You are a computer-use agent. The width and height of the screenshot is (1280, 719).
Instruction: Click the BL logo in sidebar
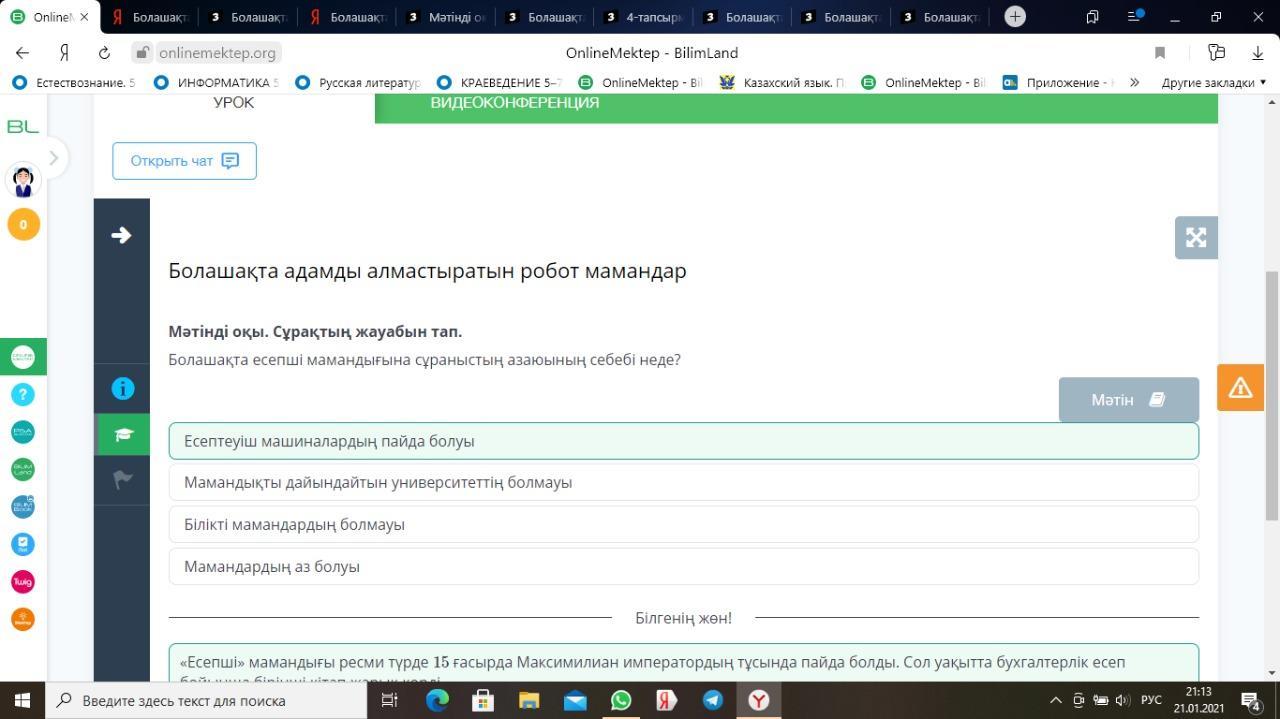pos(23,126)
